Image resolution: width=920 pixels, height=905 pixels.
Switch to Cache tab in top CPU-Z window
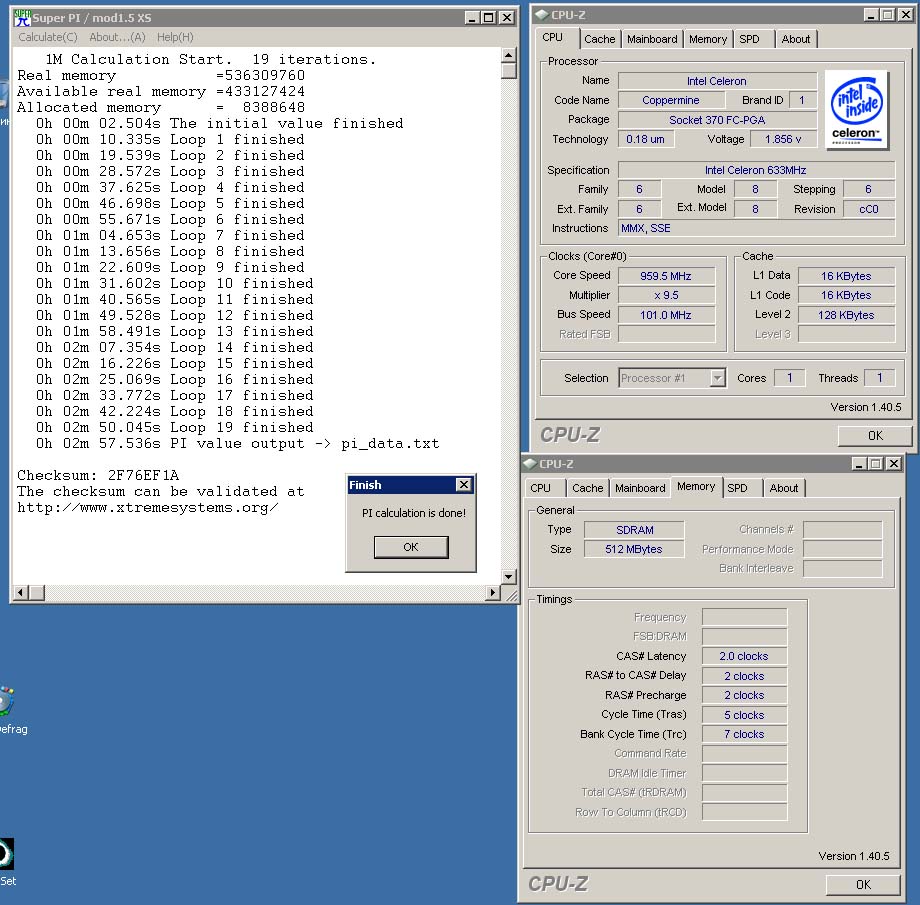pyautogui.click(x=600, y=39)
